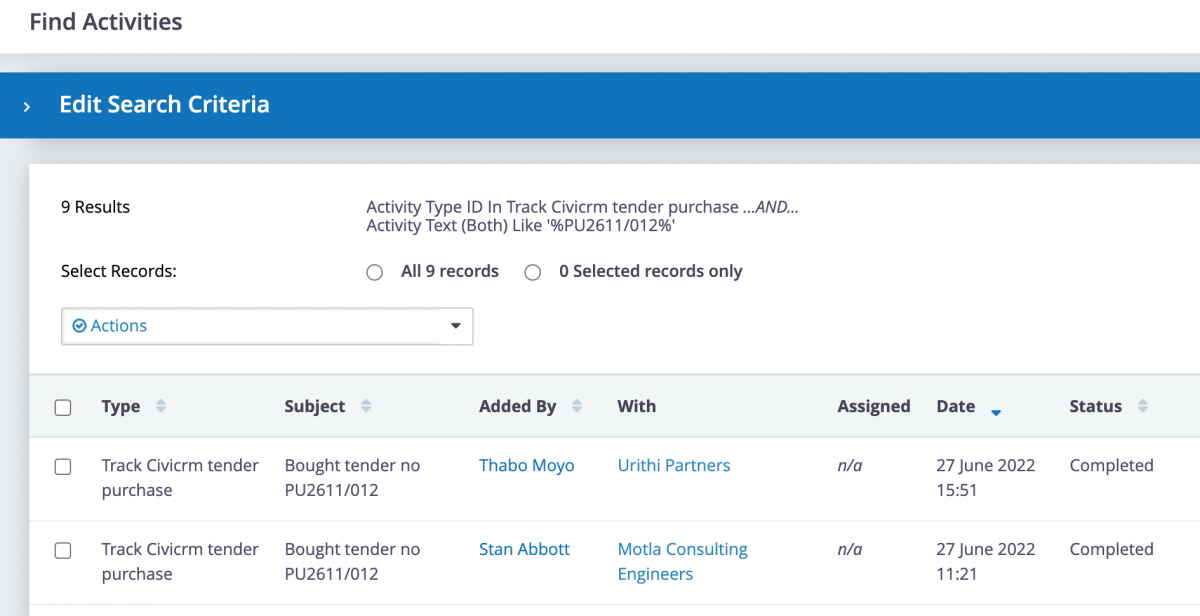Tick the checkbox for Thabo Moyo's activity row
Screen dimensions: 1200x616
click(x=63, y=467)
